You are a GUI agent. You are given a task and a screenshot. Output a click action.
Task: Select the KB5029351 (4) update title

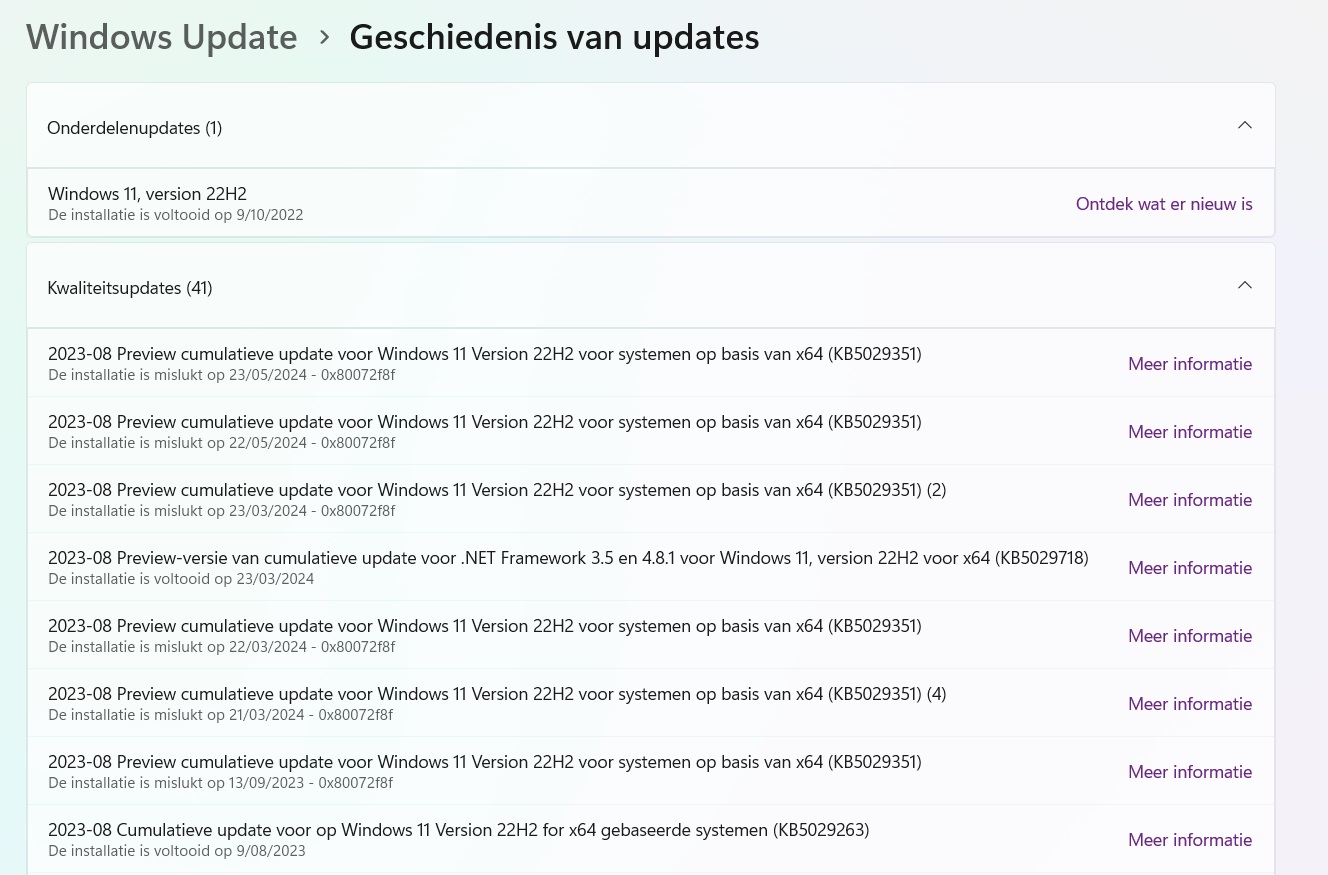click(x=497, y=694)
